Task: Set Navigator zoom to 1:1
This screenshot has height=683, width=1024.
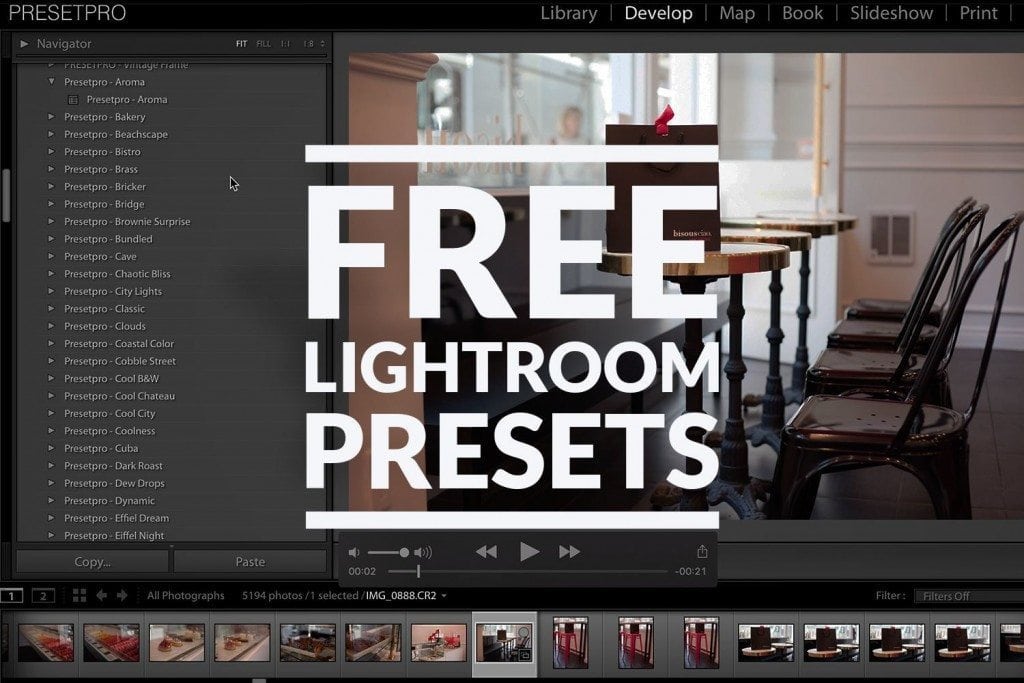Action: [285, 44]
